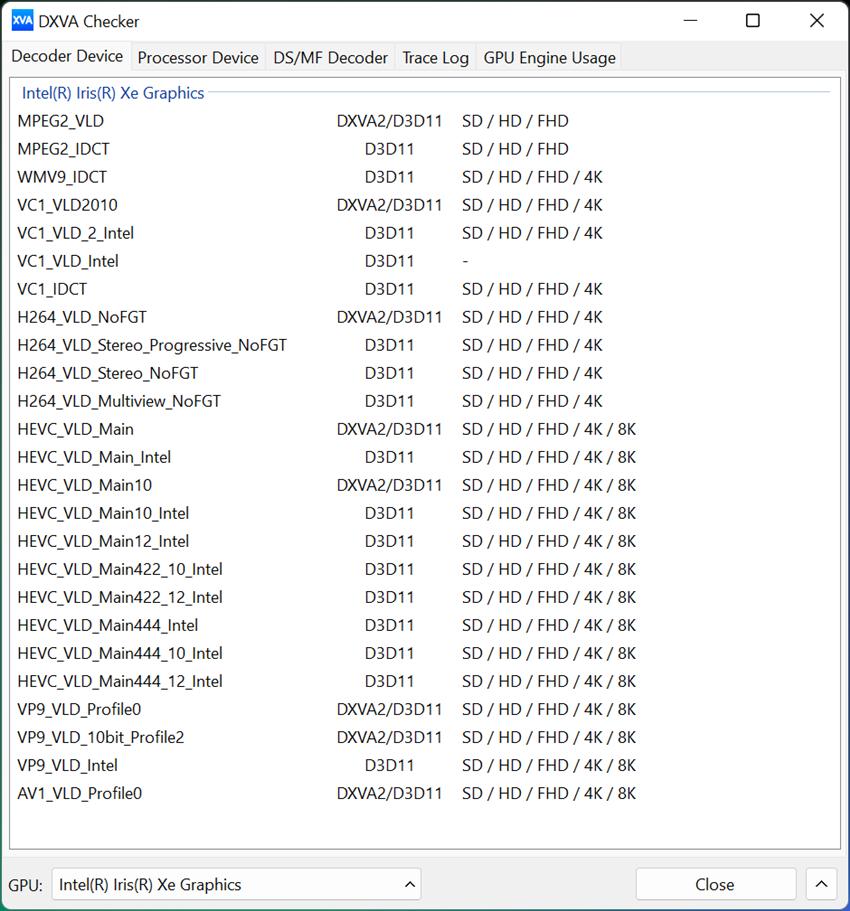Click the DXVA Checker app icon
The image size is (850, 911).
click(22, 21)
